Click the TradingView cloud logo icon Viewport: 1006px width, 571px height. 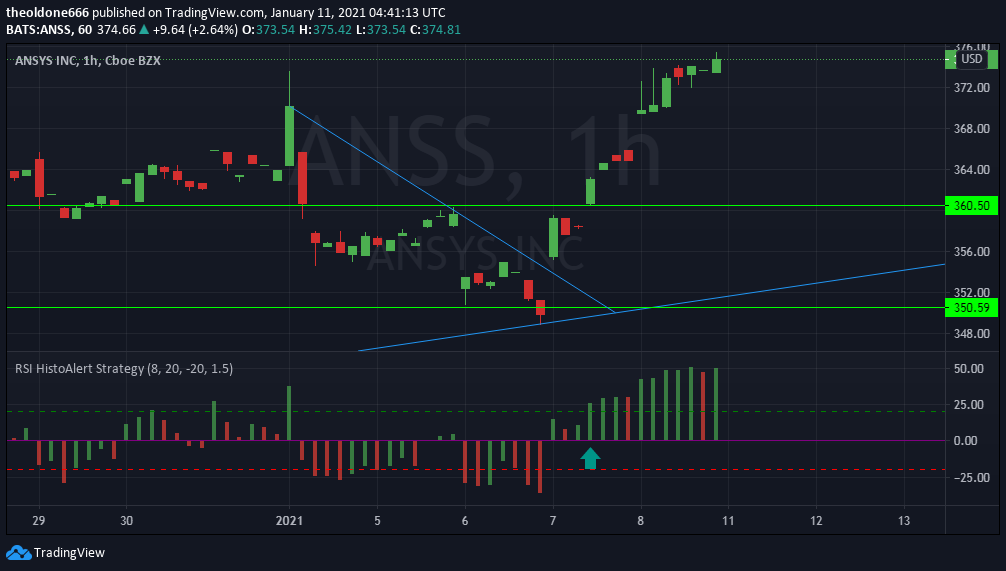[18, 552]
